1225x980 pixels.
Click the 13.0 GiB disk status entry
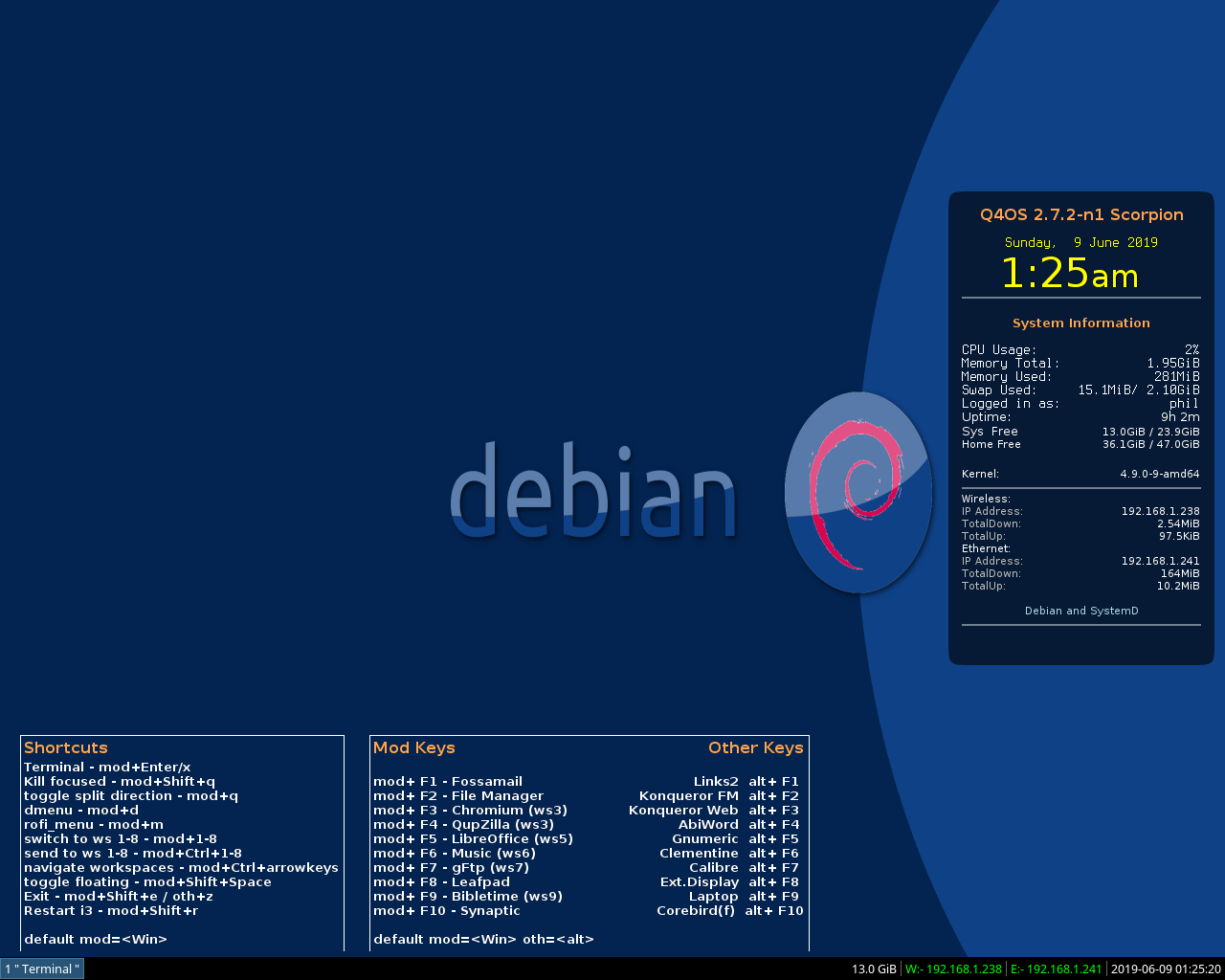click(x=874, y=969)
